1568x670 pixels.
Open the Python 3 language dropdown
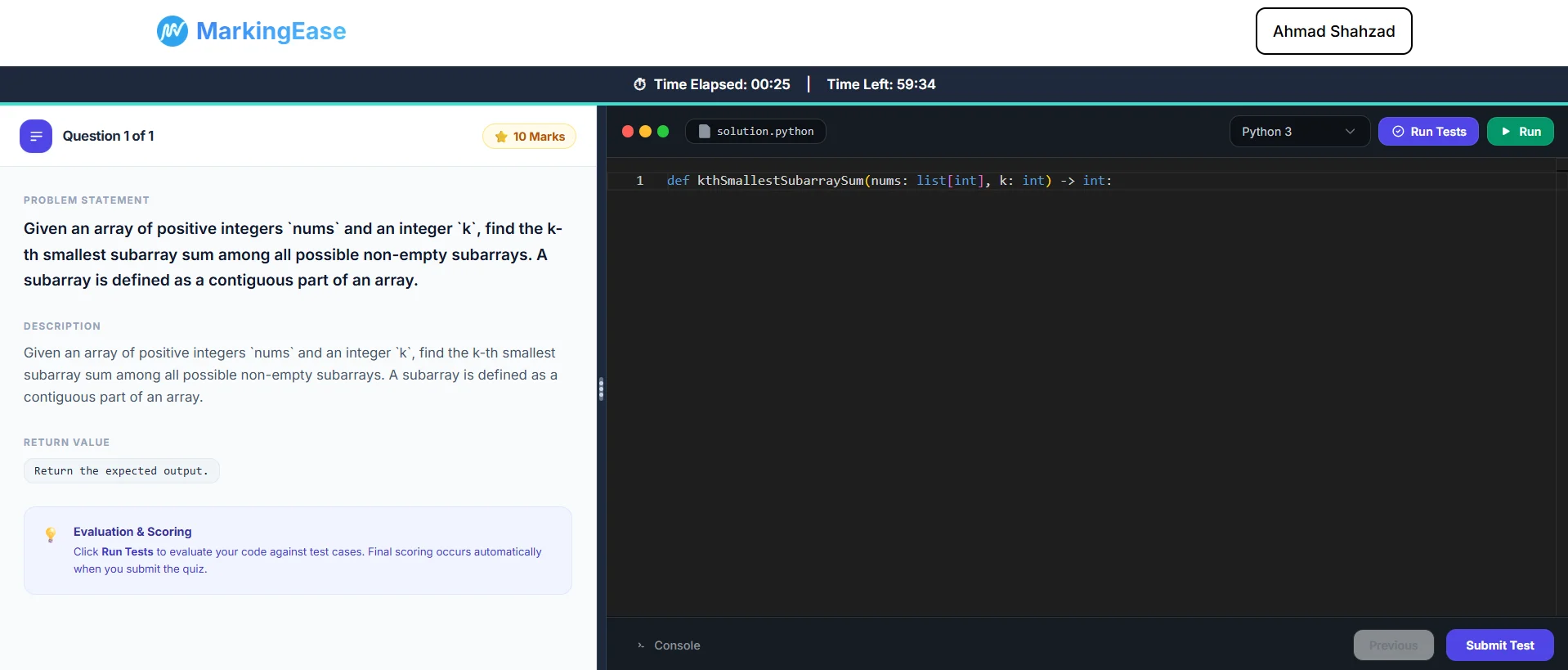(x=1299, y=132)
